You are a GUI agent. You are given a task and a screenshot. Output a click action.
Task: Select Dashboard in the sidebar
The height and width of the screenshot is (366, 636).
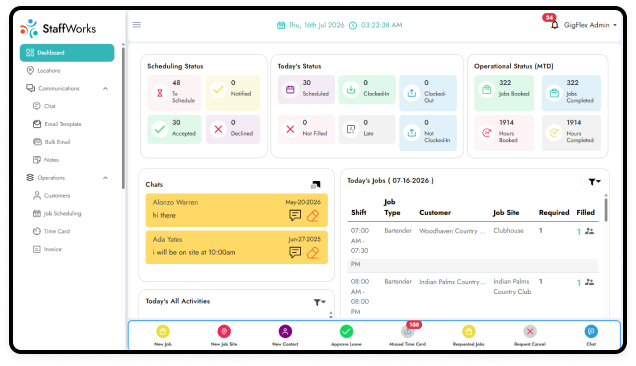pos(67,53)
